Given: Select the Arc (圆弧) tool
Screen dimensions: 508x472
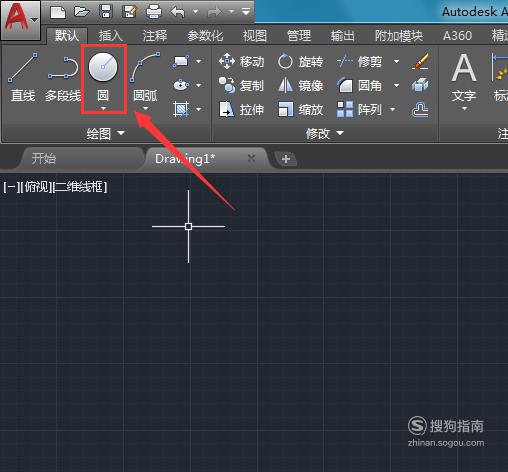Looking at the screenshot, I should point(145,77).
